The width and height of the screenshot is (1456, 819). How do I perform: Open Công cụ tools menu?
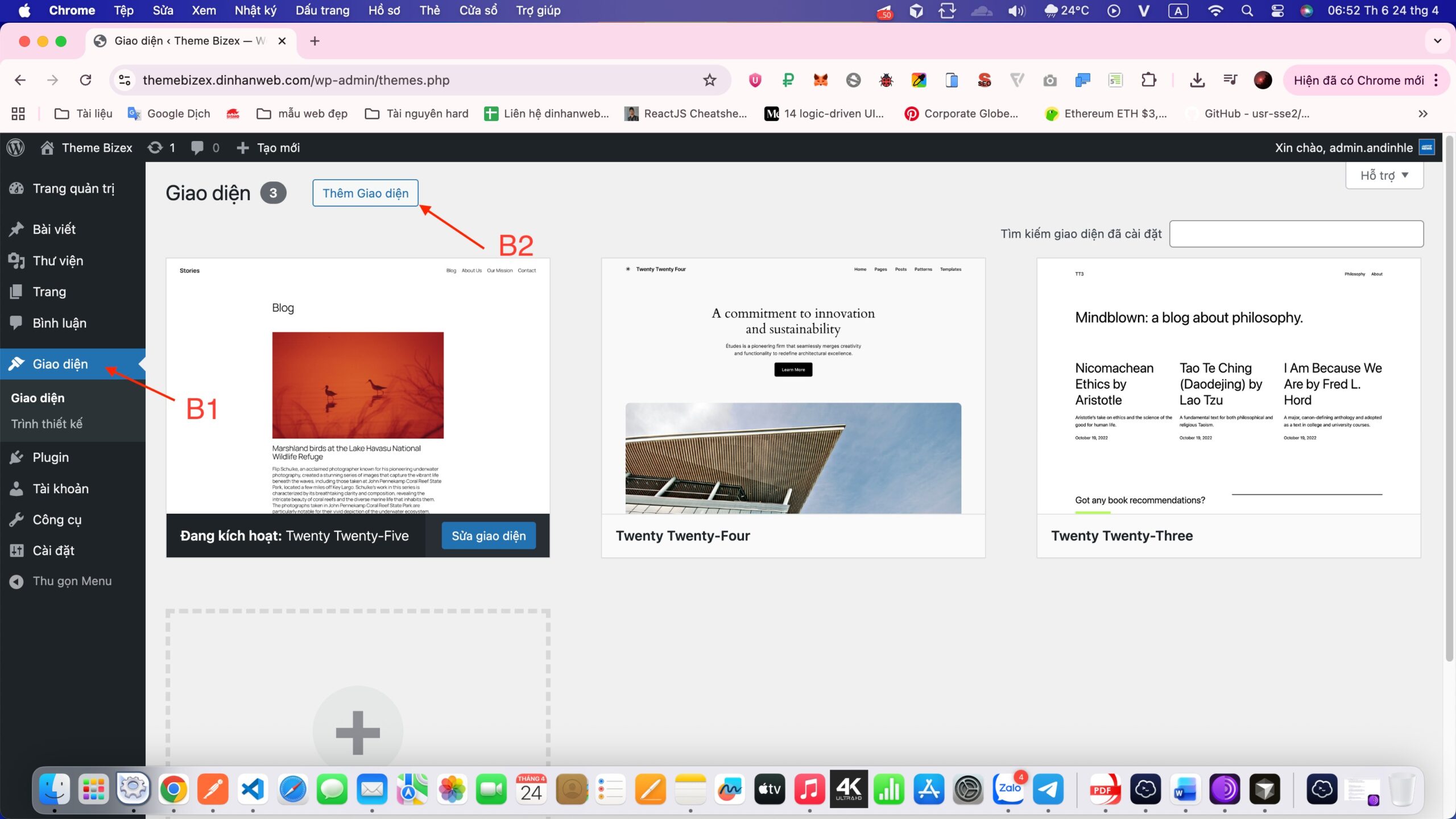click(57, 520)
